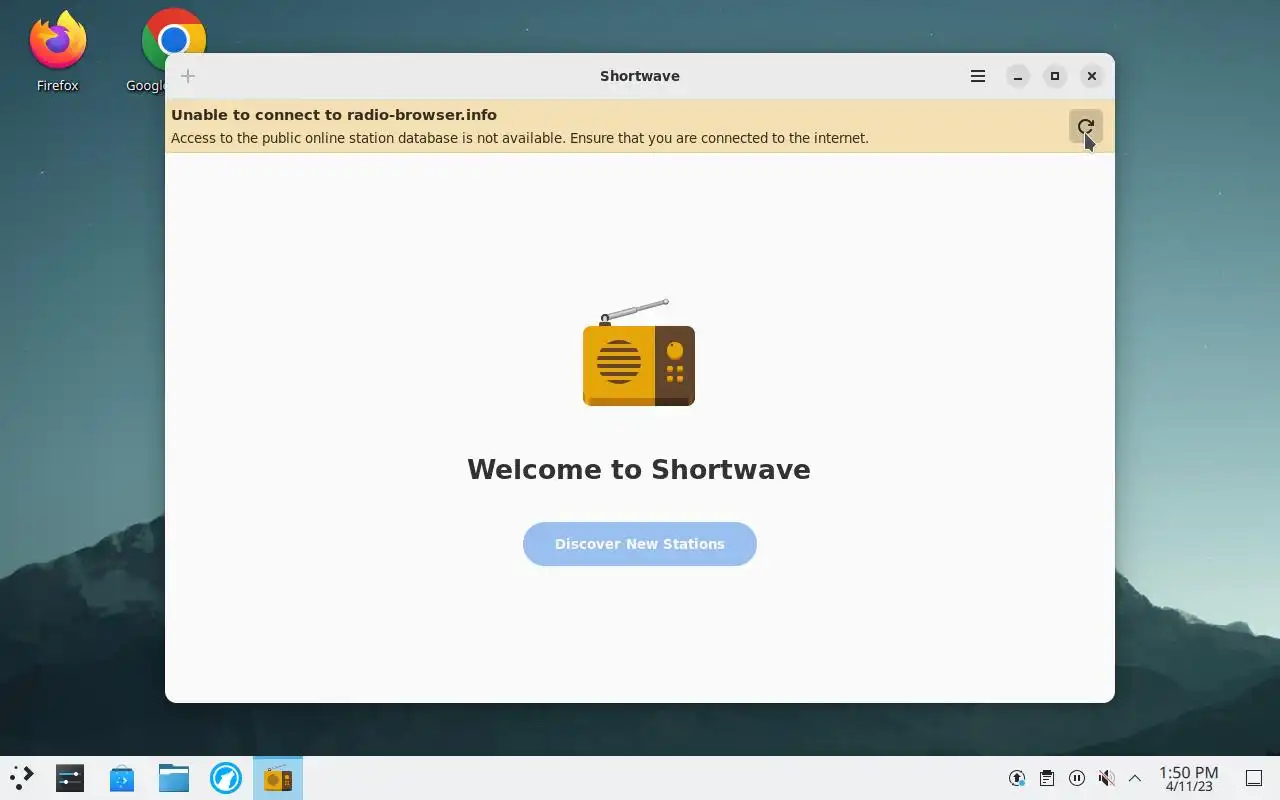Open the muted audio volume tray icon
This screenshot has height=800, width=1280.
coord(1106,778)
